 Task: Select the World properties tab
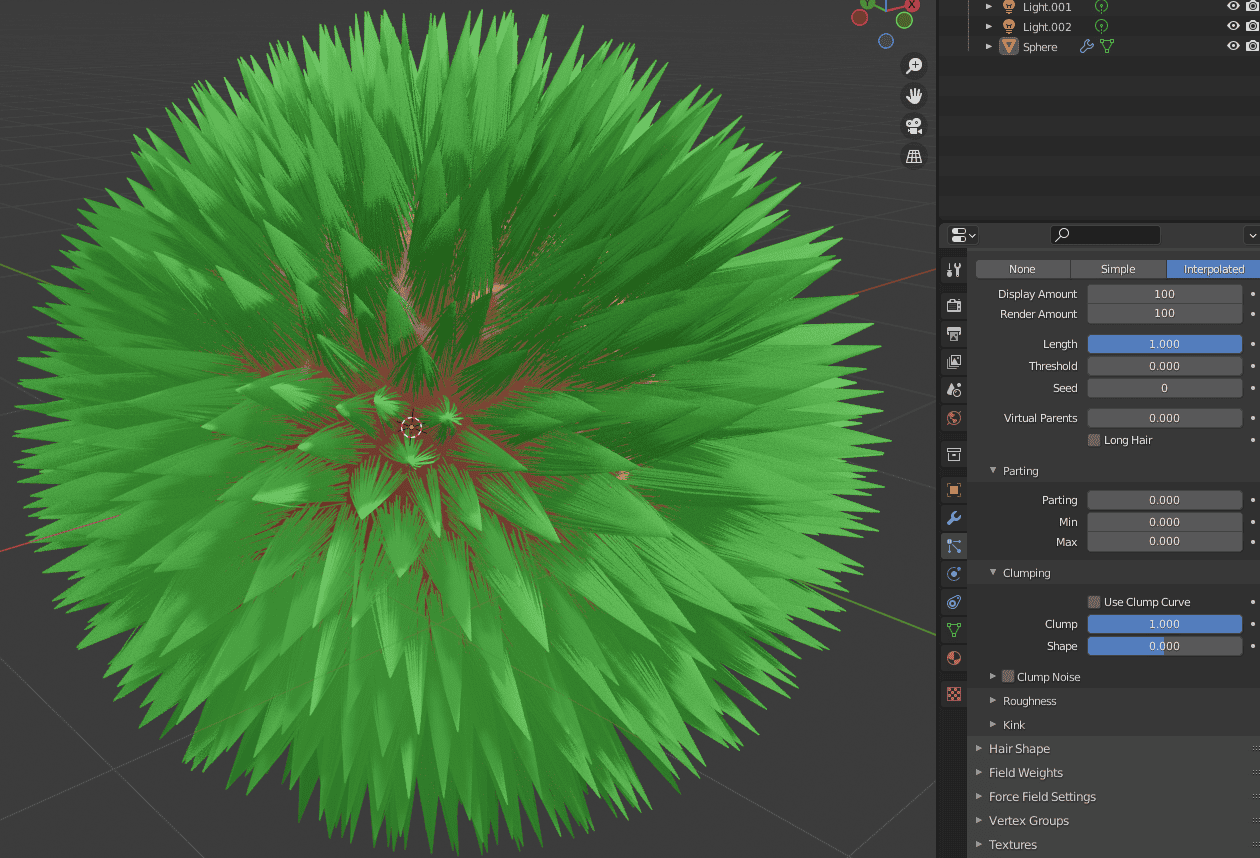tap(953, 417)
